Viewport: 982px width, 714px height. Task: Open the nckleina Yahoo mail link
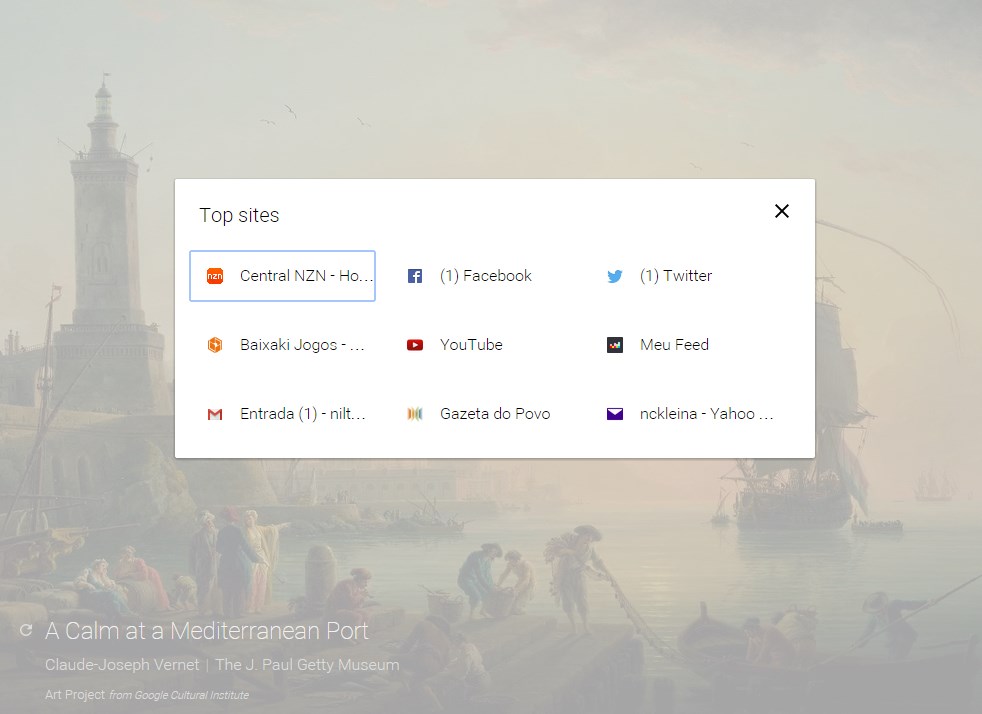pyautogui.click(x=683, y=414)
